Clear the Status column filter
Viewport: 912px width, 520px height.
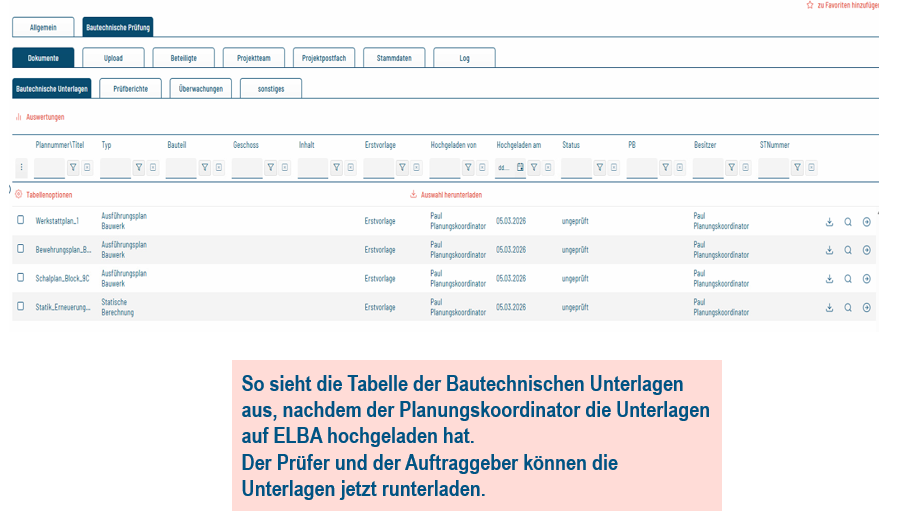click(x=613, y=168)
